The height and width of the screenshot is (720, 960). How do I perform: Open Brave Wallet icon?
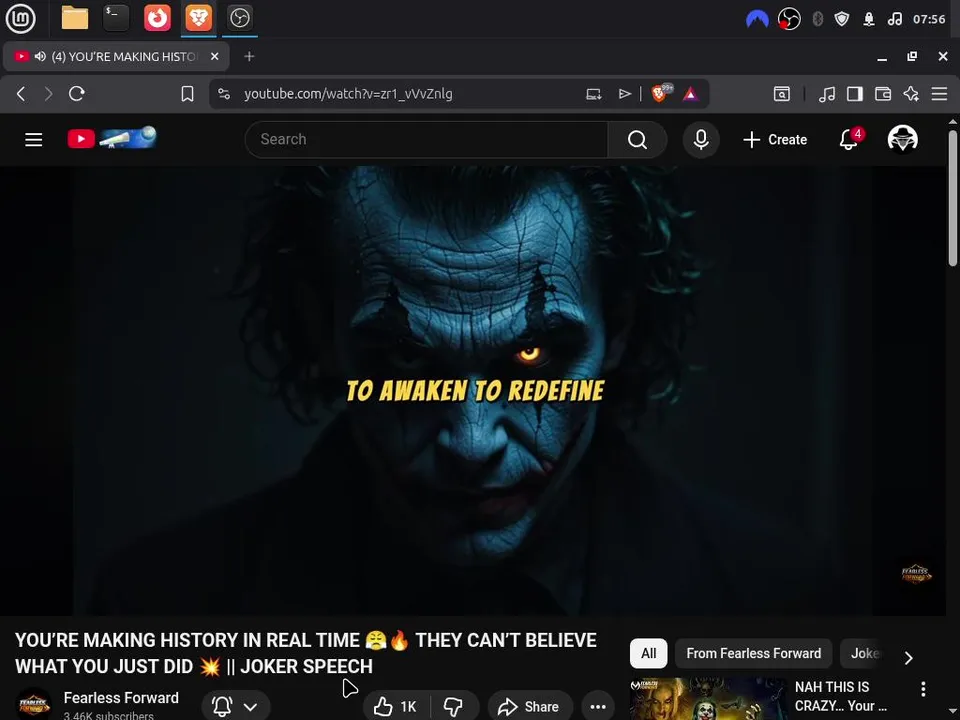[x=883, y=94]
